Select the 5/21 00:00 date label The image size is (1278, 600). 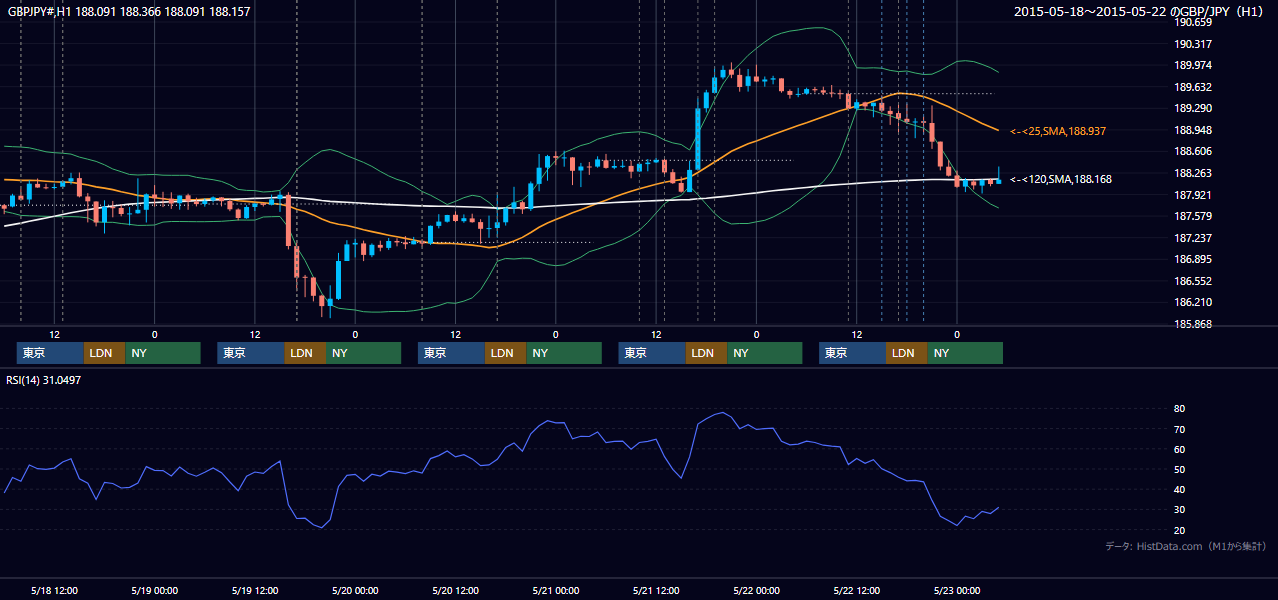[x=555, y=590]
